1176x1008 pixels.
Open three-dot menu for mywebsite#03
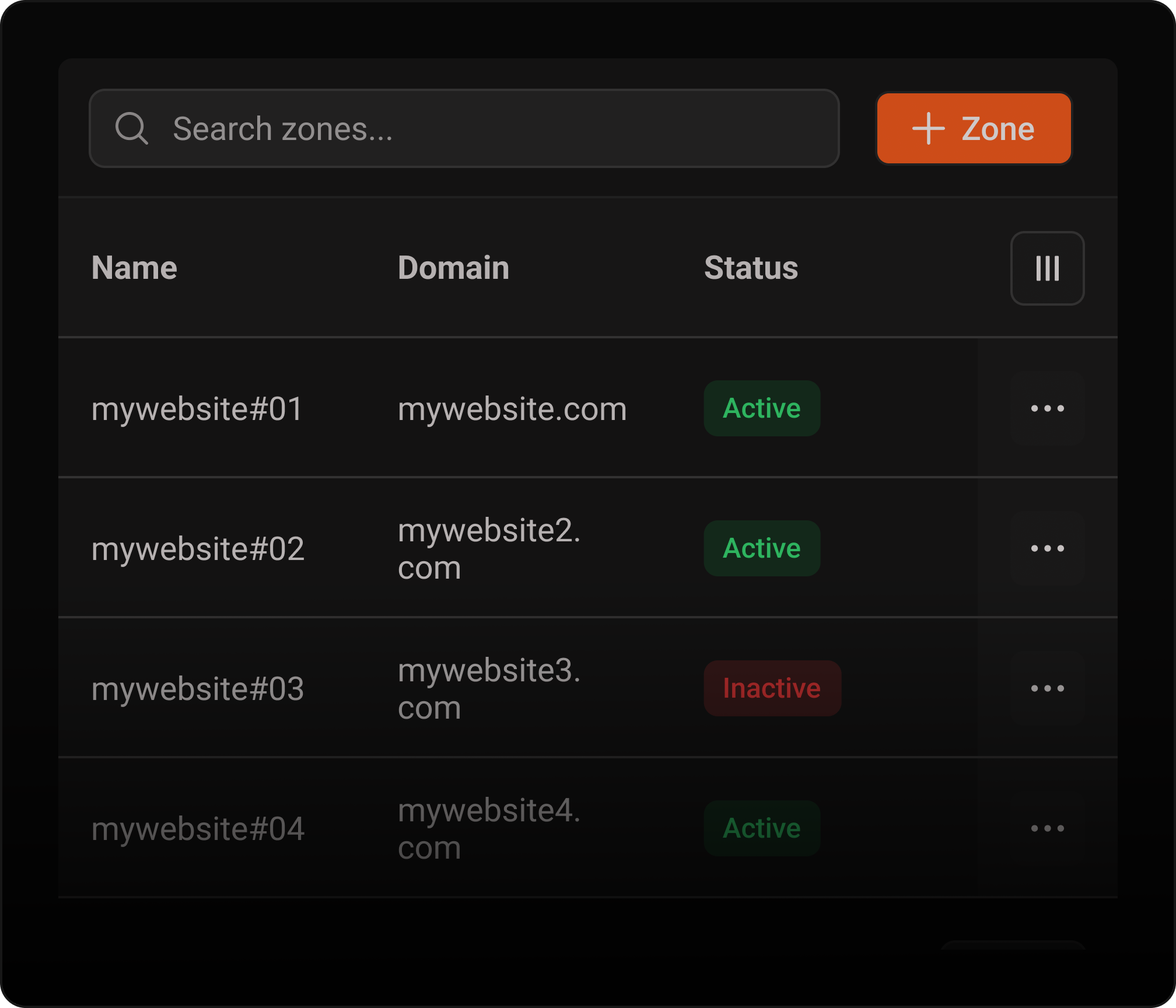1047,688
